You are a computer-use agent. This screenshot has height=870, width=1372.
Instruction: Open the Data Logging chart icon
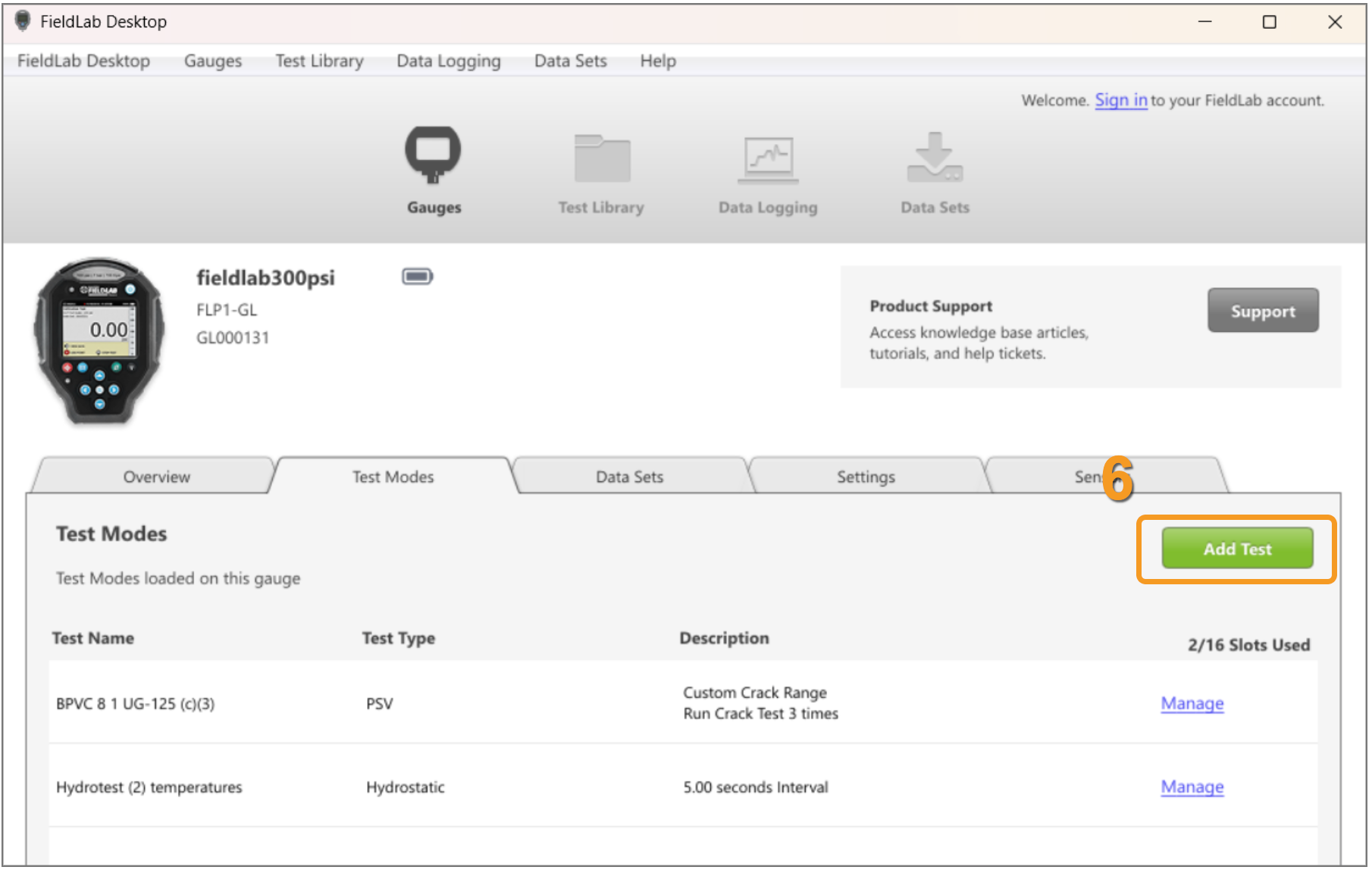(768, 159)
